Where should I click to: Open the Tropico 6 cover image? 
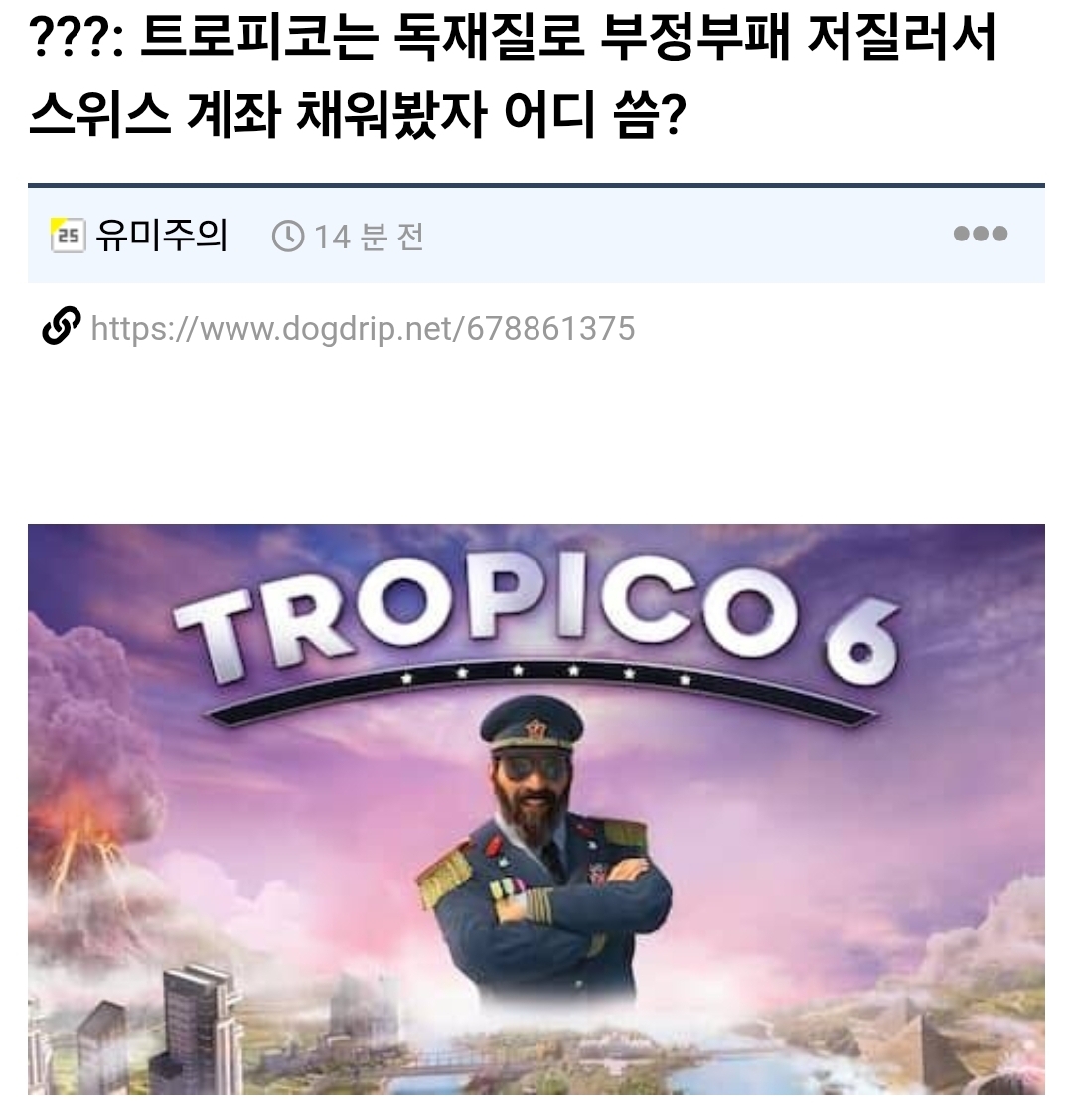tap(536, 809)
